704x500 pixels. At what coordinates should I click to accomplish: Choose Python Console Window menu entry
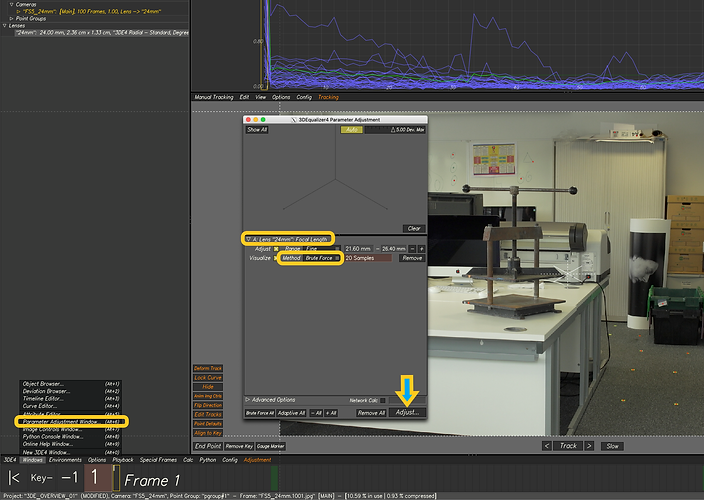point(70,437)
